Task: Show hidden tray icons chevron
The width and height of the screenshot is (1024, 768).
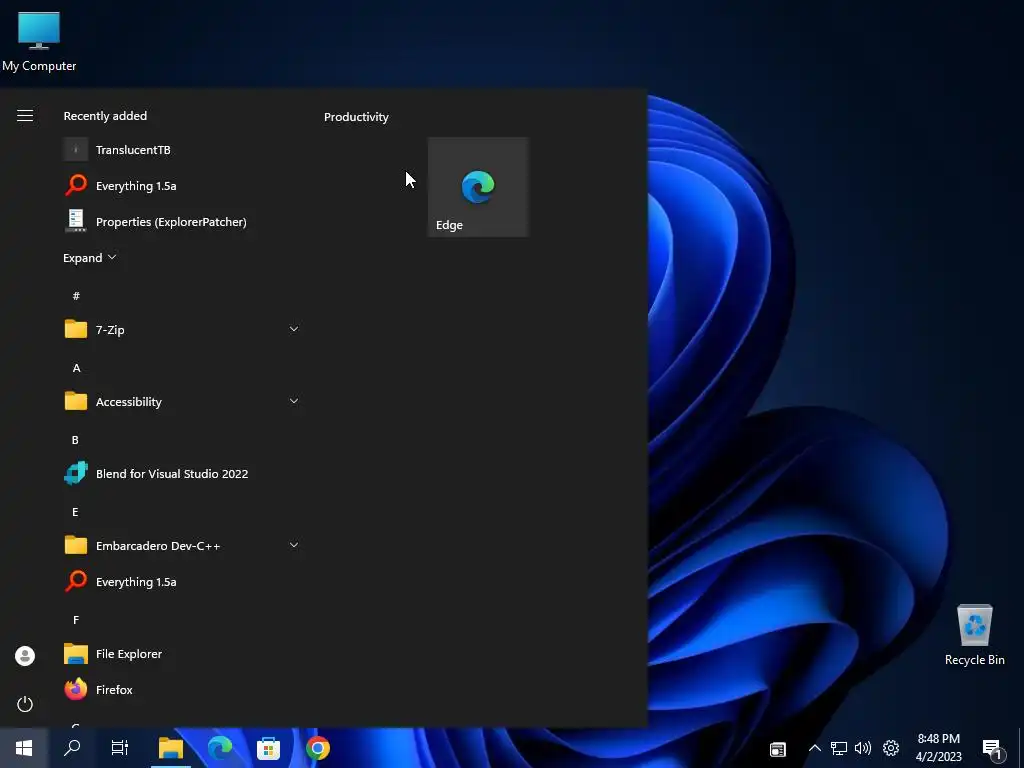Action: tap(814, 748)
